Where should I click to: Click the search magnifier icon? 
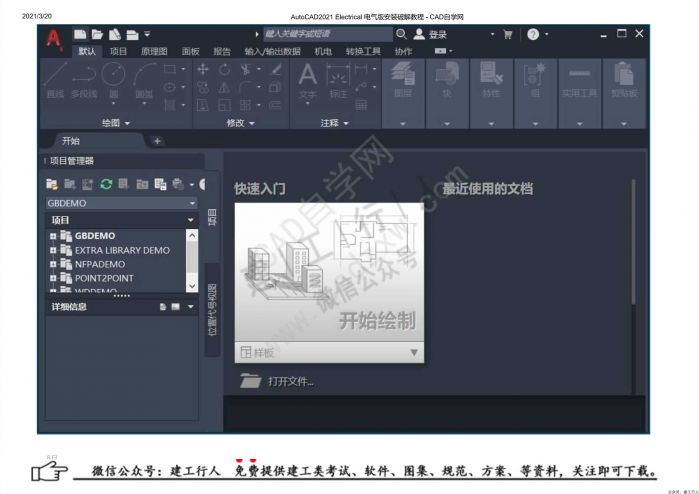401,34
